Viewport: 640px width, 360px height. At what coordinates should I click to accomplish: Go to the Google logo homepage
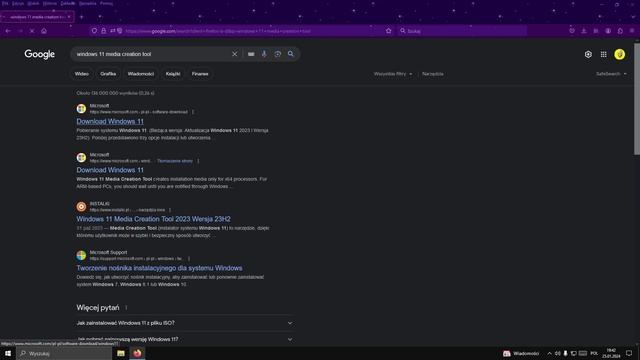click(40, 54)
